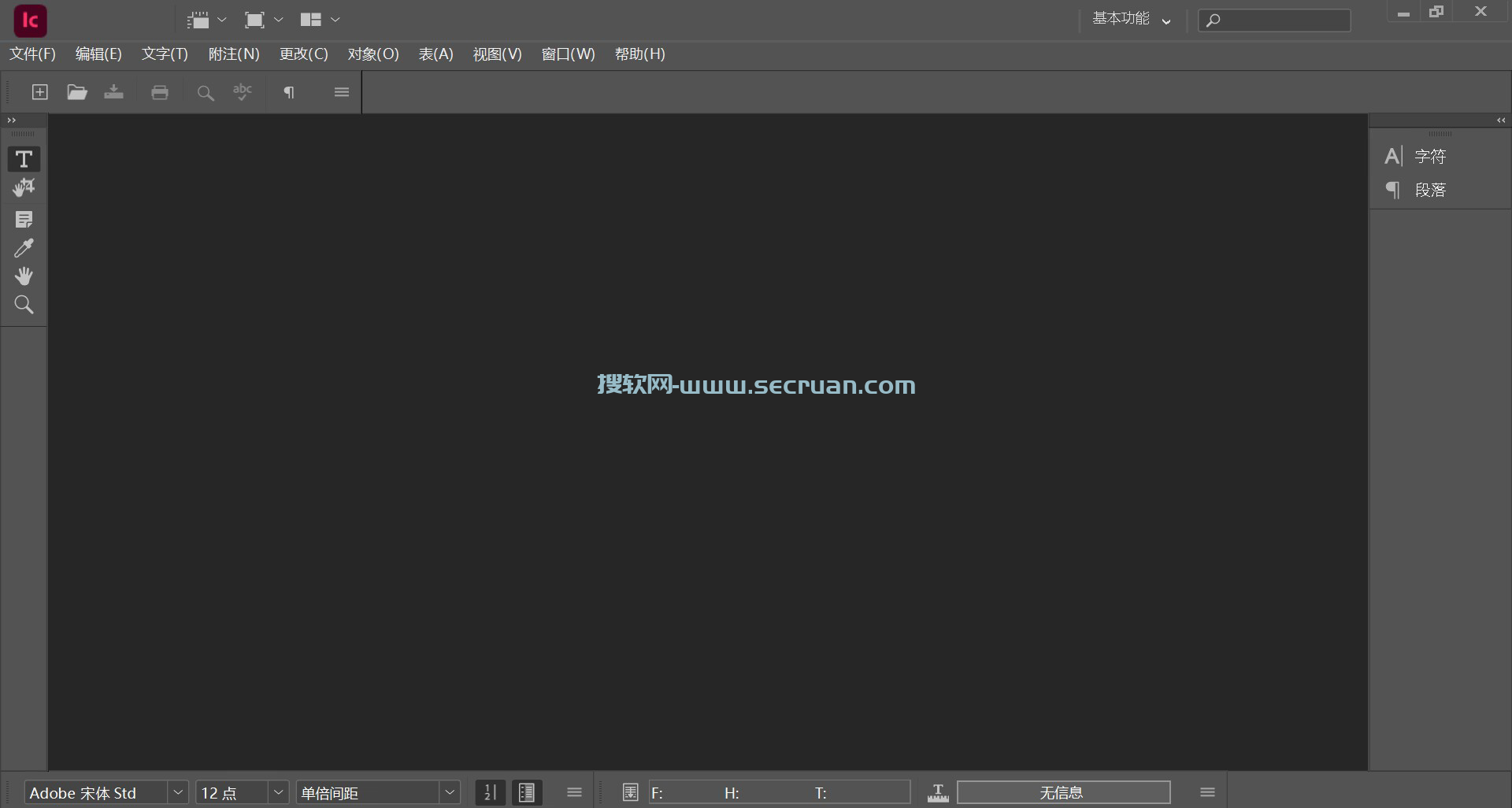
Task: Open the 文件(F) menu
Action: [32, 54]
